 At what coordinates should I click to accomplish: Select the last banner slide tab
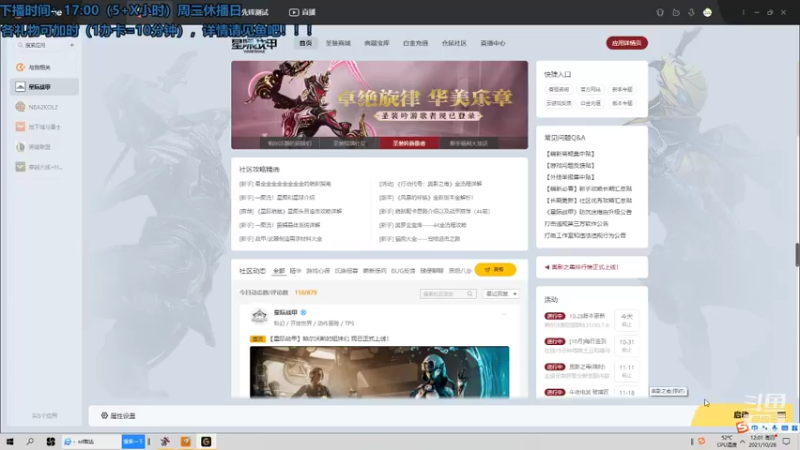[x=468, y=143]
